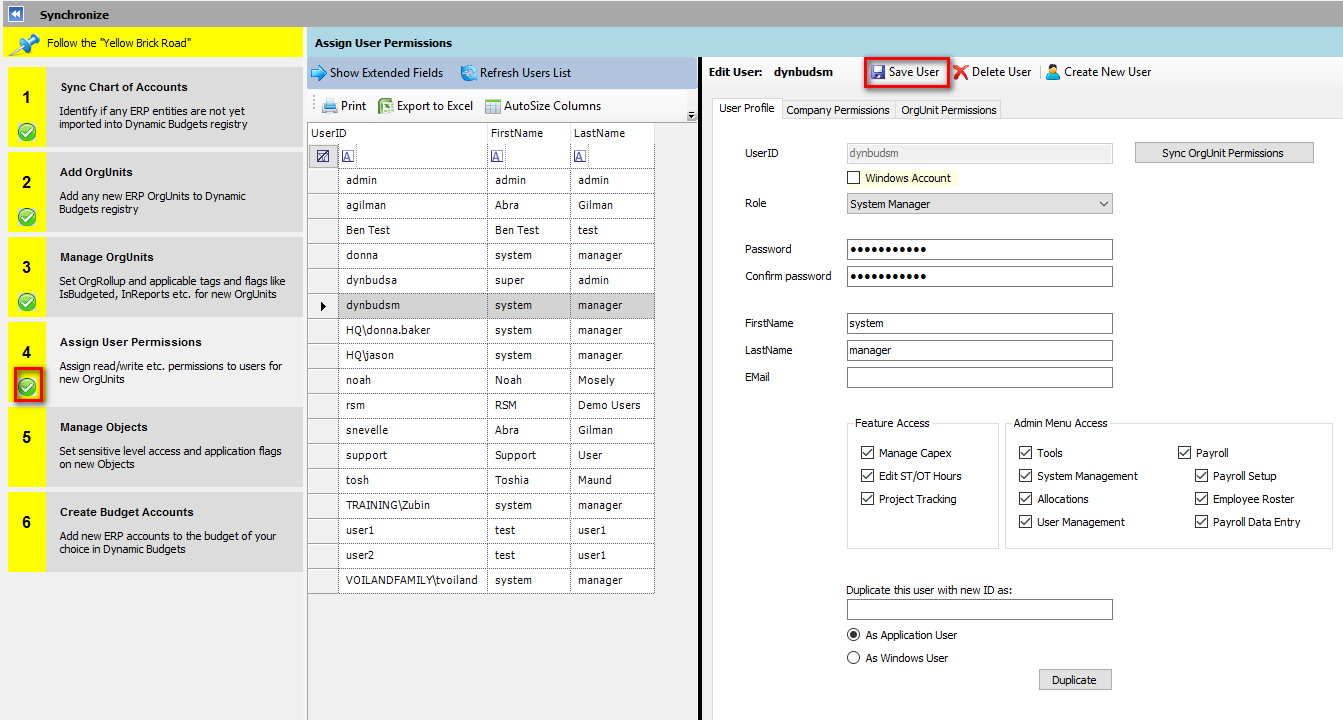
Task: Click the Sync OrgUnit Permissions button
Action: coord(1222,153)
